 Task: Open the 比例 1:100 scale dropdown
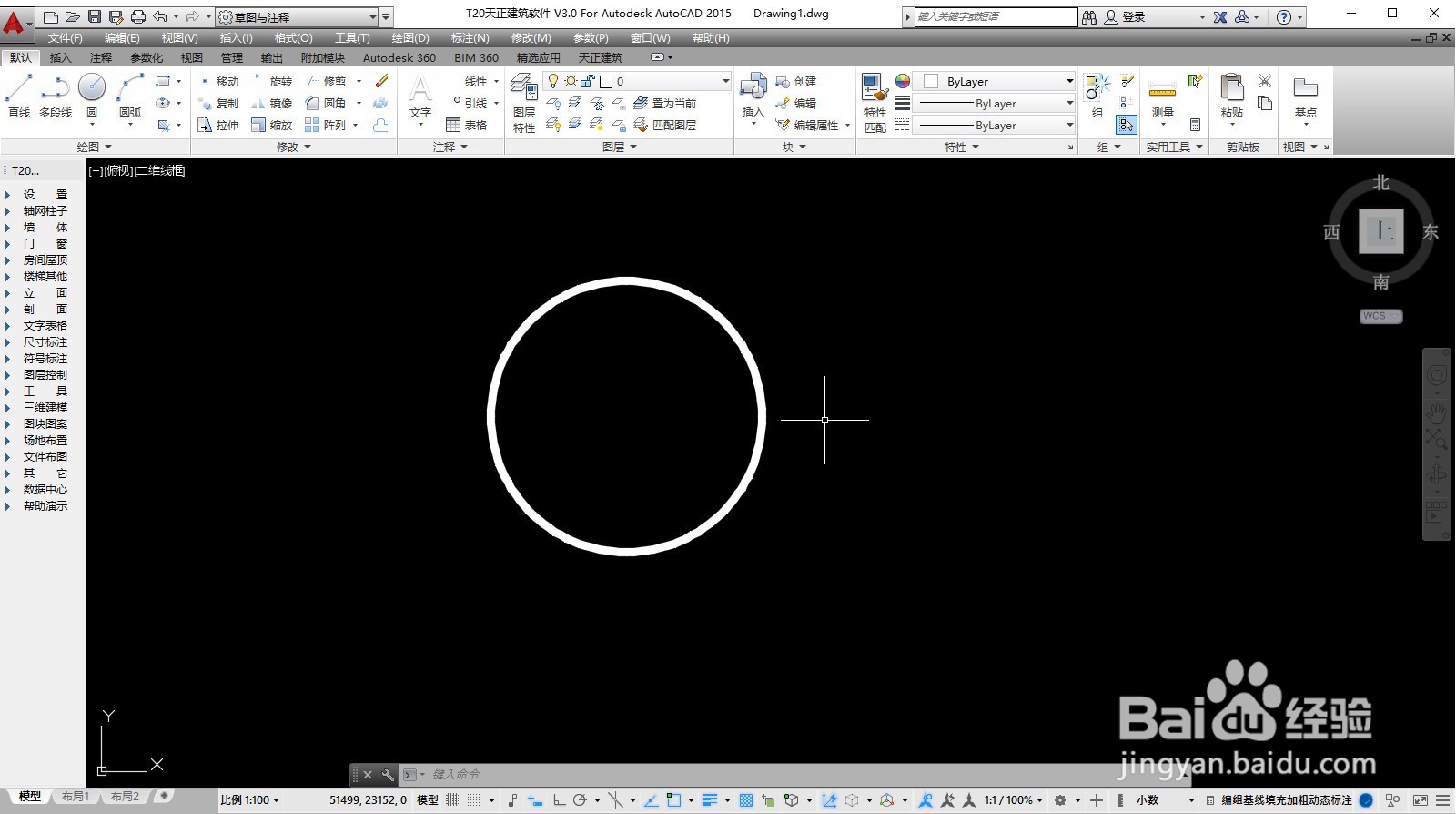pos(249,799)
